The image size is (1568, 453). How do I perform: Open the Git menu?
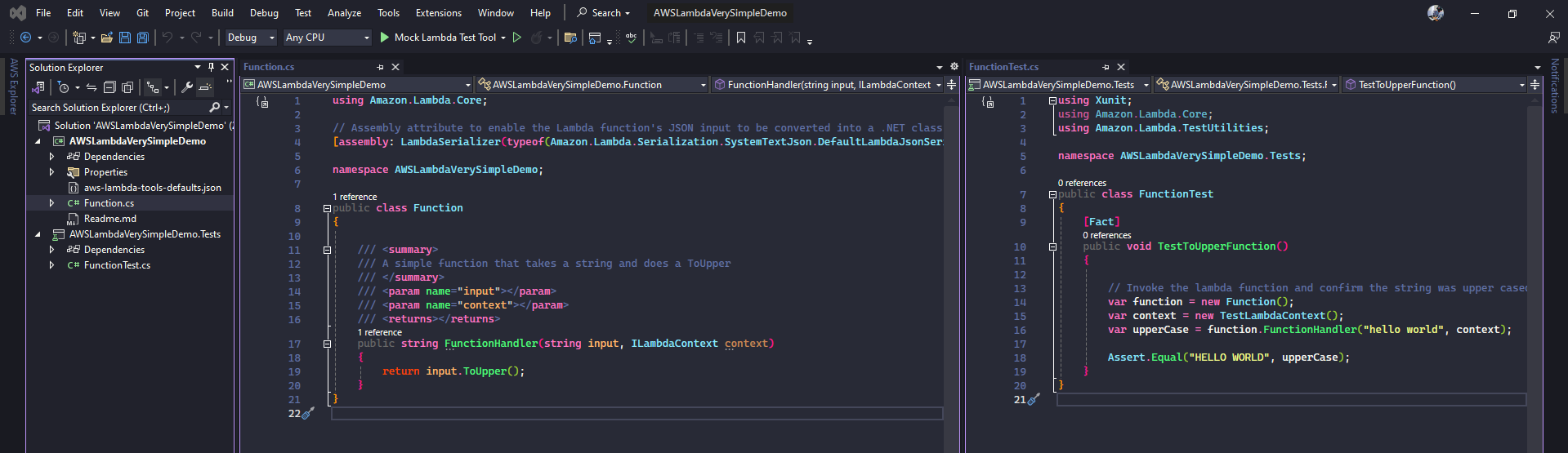click(143, 13)
